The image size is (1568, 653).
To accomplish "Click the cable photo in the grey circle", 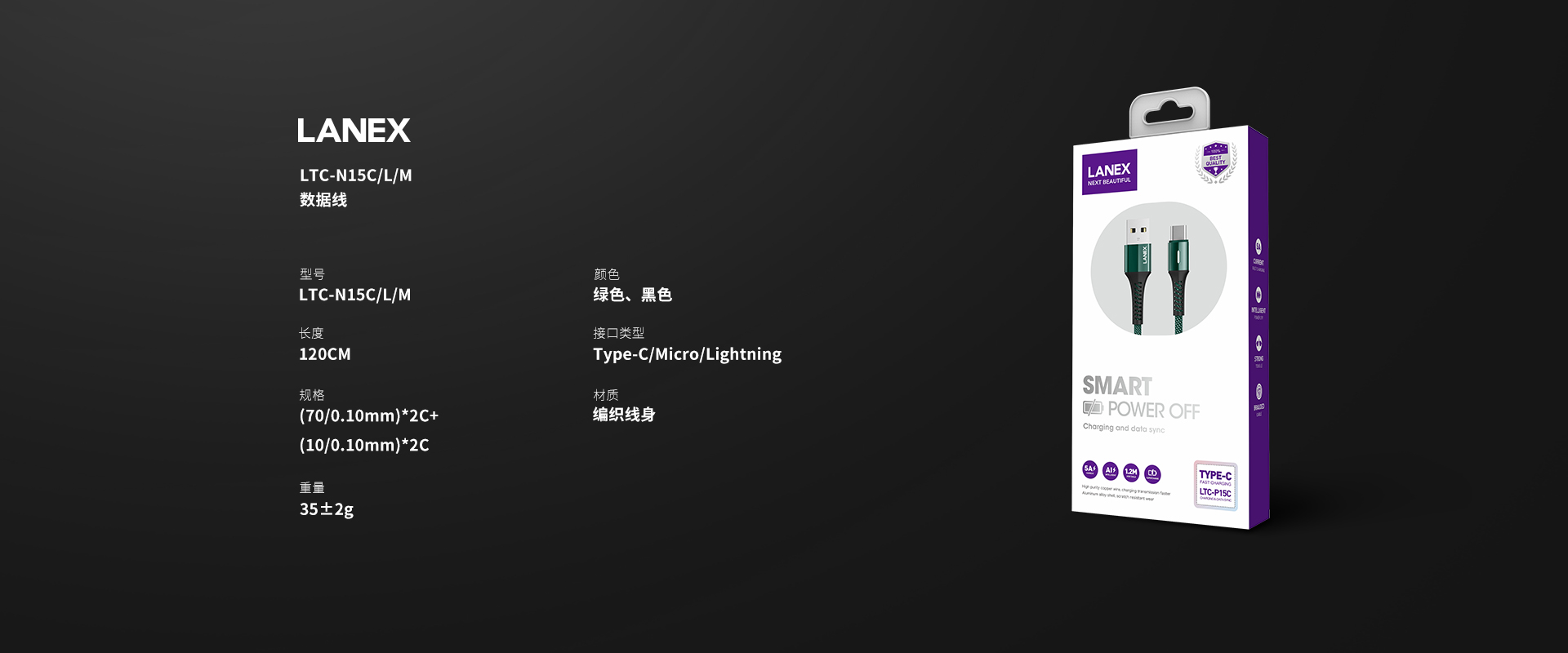I will pyautogui.click(x=1158, y=269).
